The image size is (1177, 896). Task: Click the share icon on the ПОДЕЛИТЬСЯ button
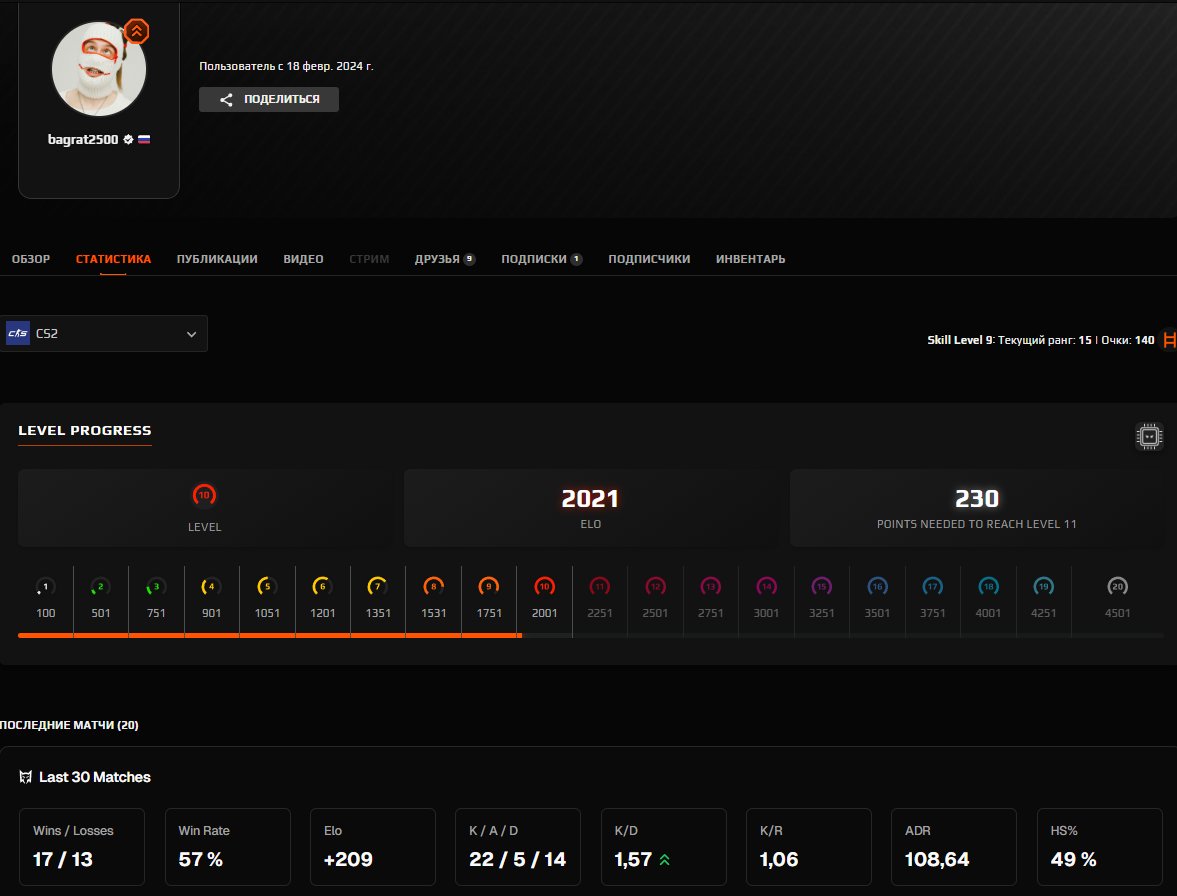pyautogui.click(x=227, y=99)
